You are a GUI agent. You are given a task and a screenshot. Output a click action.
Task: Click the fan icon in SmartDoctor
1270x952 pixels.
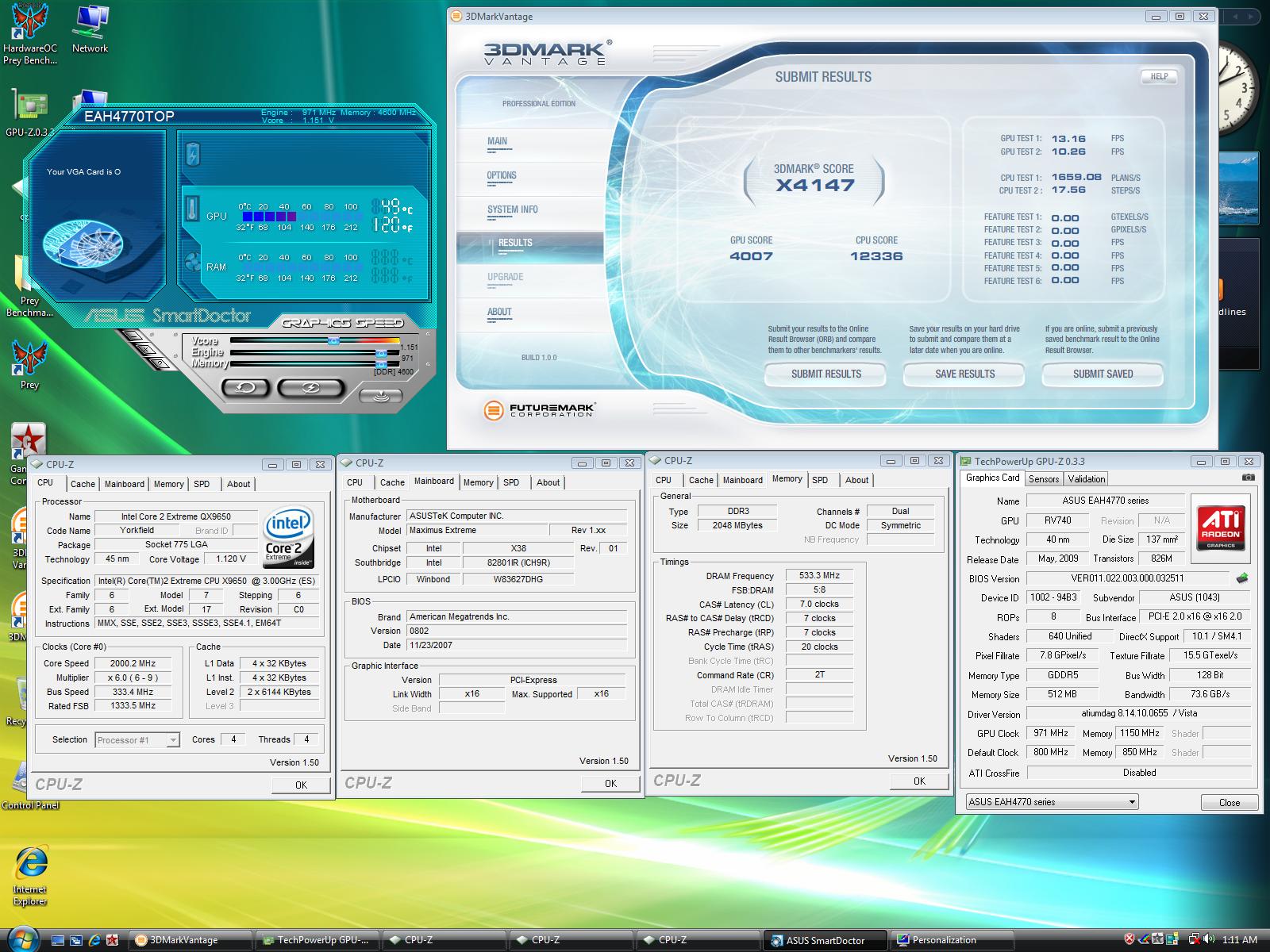tap(193, 263)
